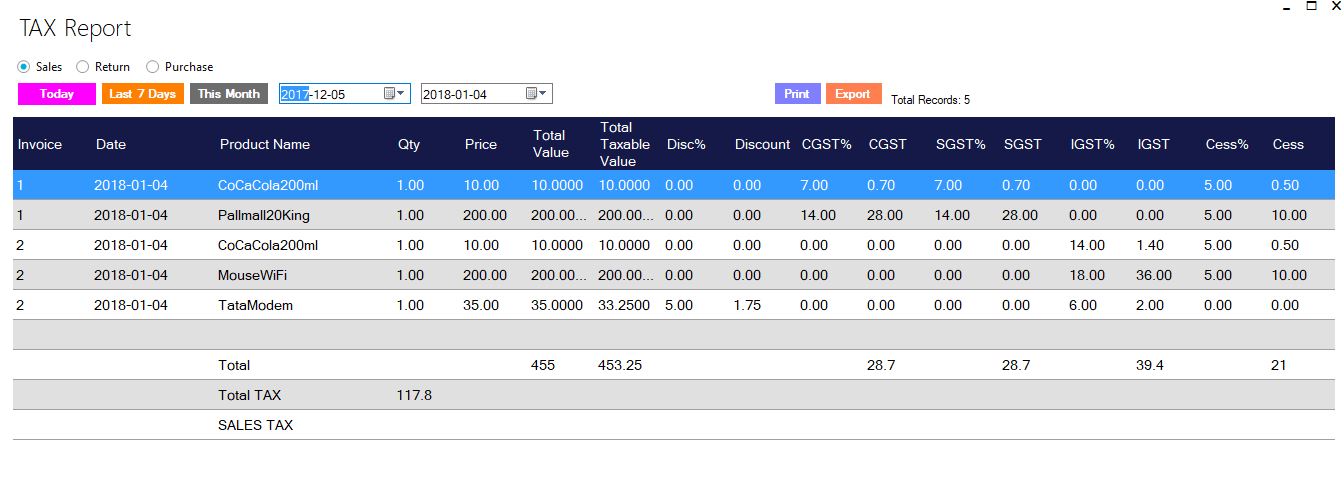Image resolution: width=1344 pixels, height=481 pixels.
Task: Maximize the TAX Report window
Action: [1311, 6]
